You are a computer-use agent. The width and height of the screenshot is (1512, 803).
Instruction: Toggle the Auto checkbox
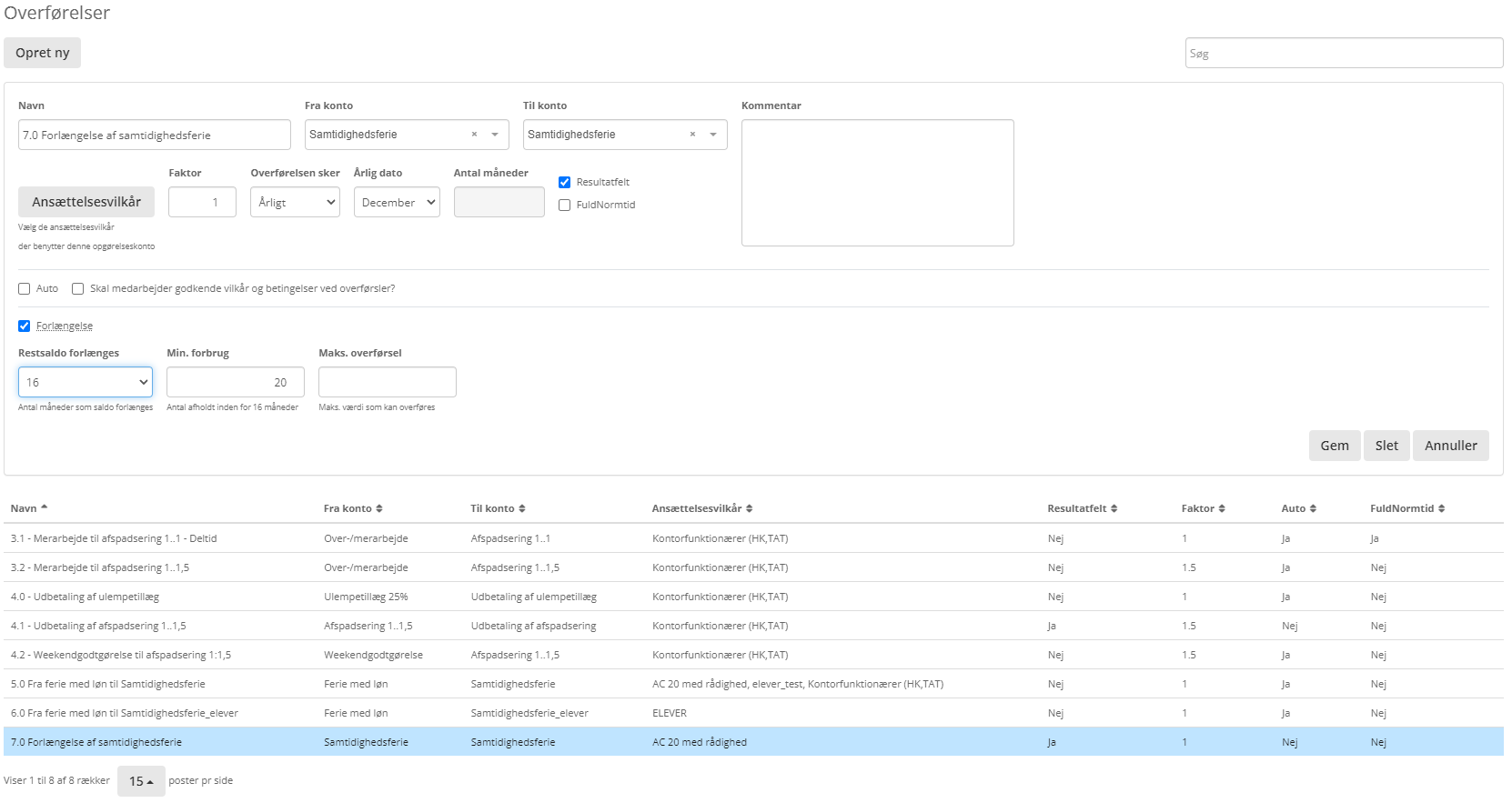(x=25, y=288)
